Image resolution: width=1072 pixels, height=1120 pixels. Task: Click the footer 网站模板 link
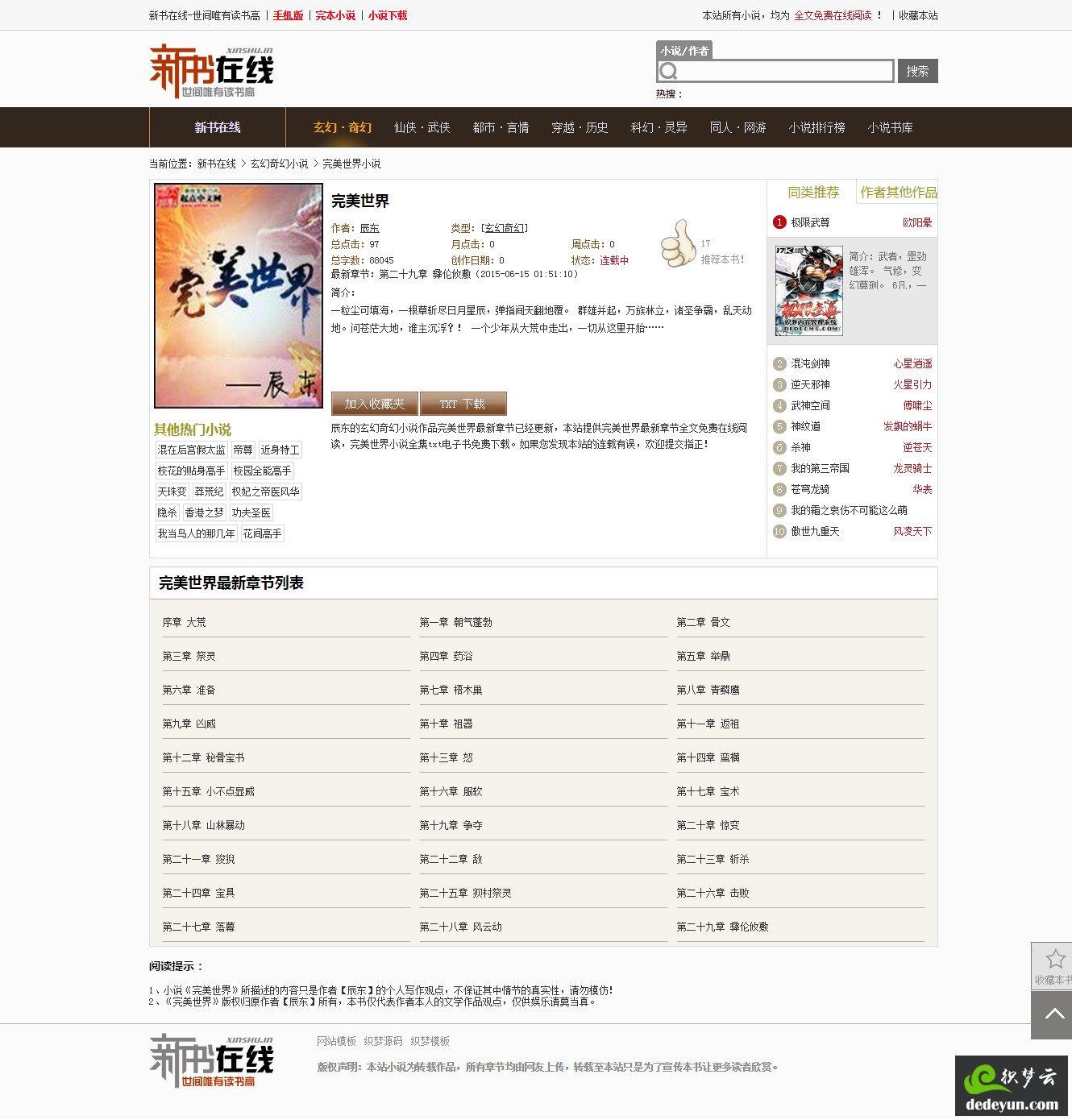[x=336, y=1041]
